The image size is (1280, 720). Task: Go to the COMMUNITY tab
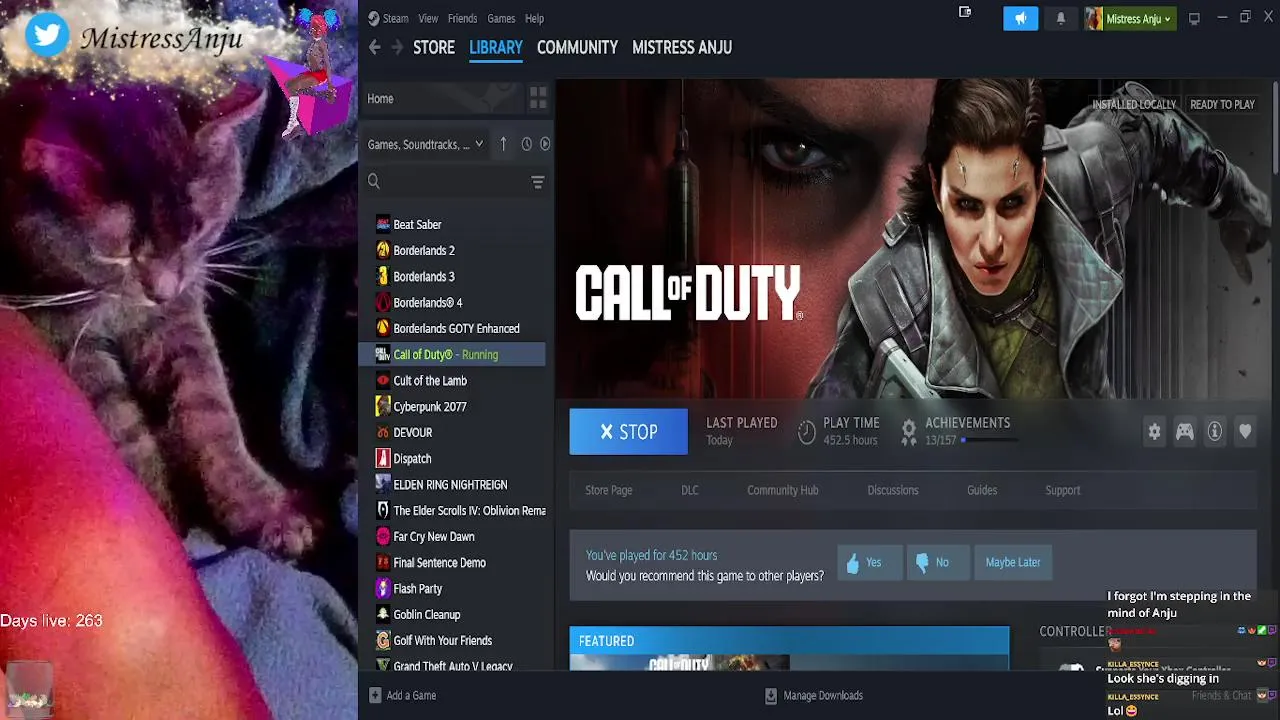coord(577,47)
